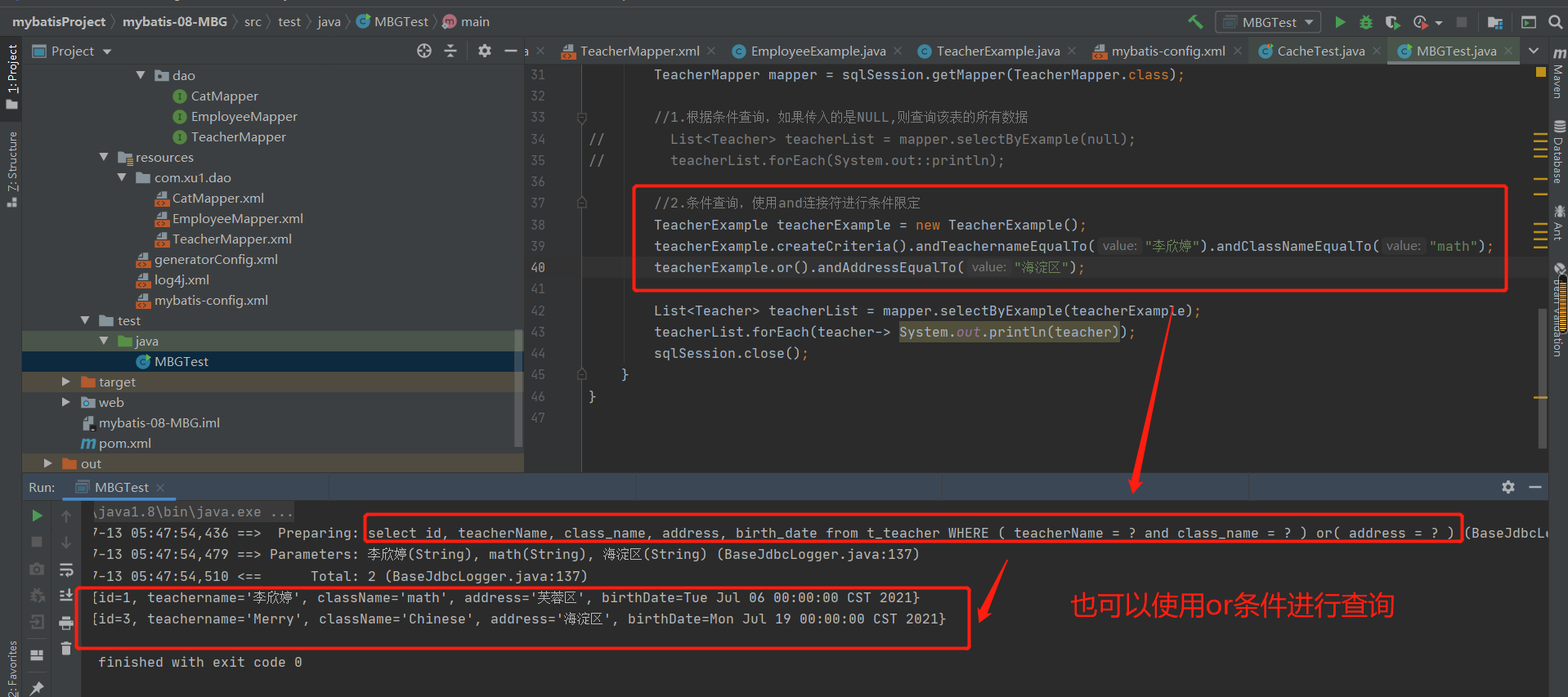Collapse the test folder
This screenshot has height=697, width=1568.
[85, 320]
